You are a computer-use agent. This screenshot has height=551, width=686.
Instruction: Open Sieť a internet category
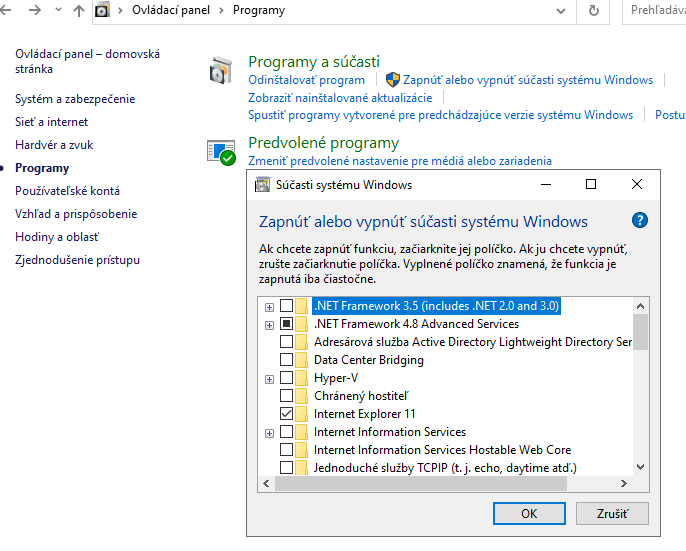[x=52, y=122]
